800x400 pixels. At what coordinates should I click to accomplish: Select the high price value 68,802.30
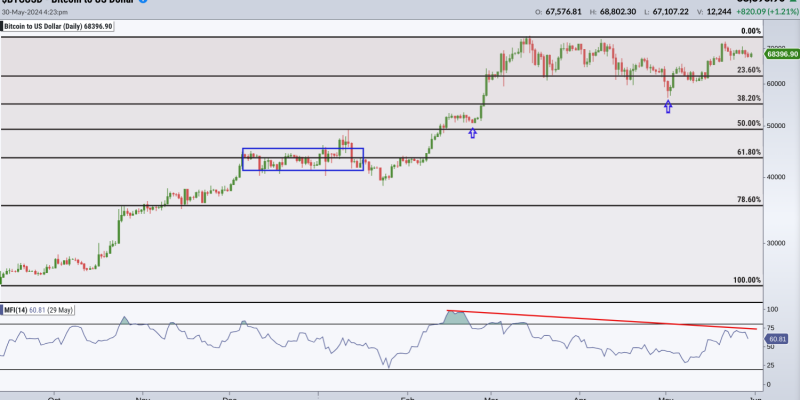[617, 11]
